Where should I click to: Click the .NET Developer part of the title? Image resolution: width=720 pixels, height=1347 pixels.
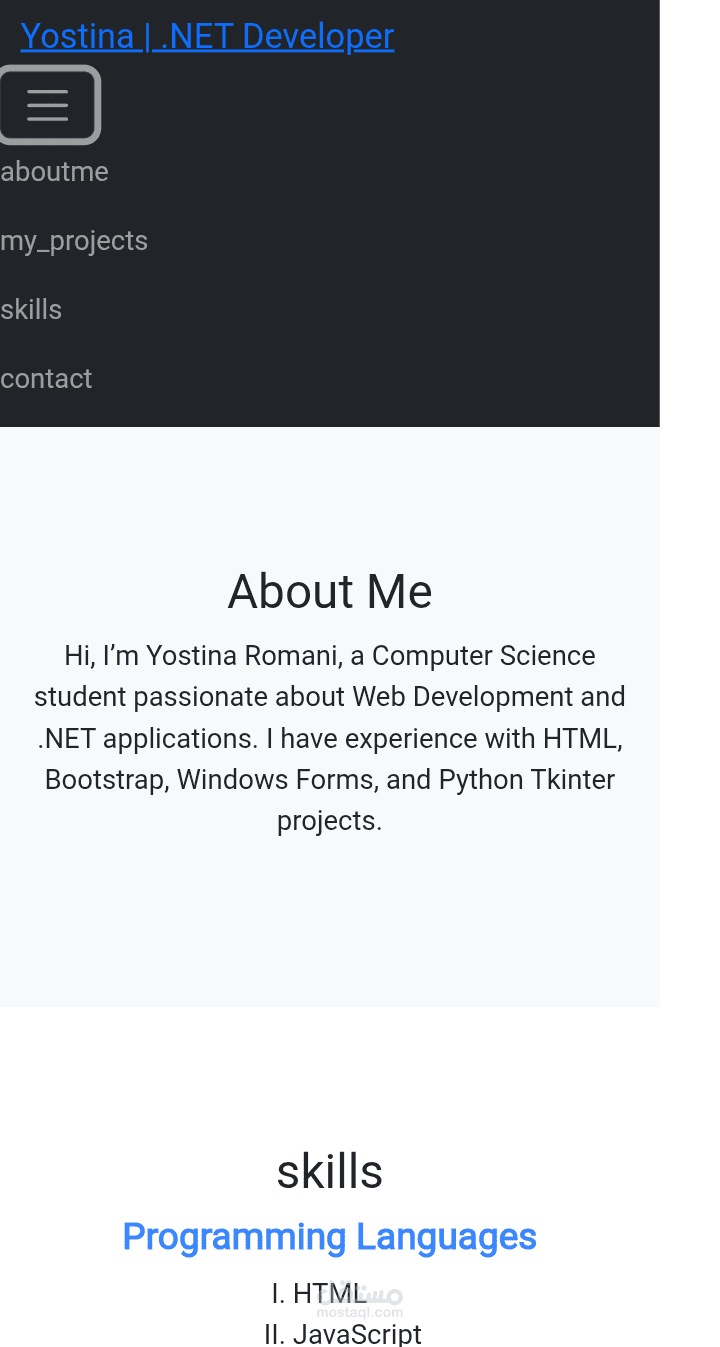coord(287,36)
